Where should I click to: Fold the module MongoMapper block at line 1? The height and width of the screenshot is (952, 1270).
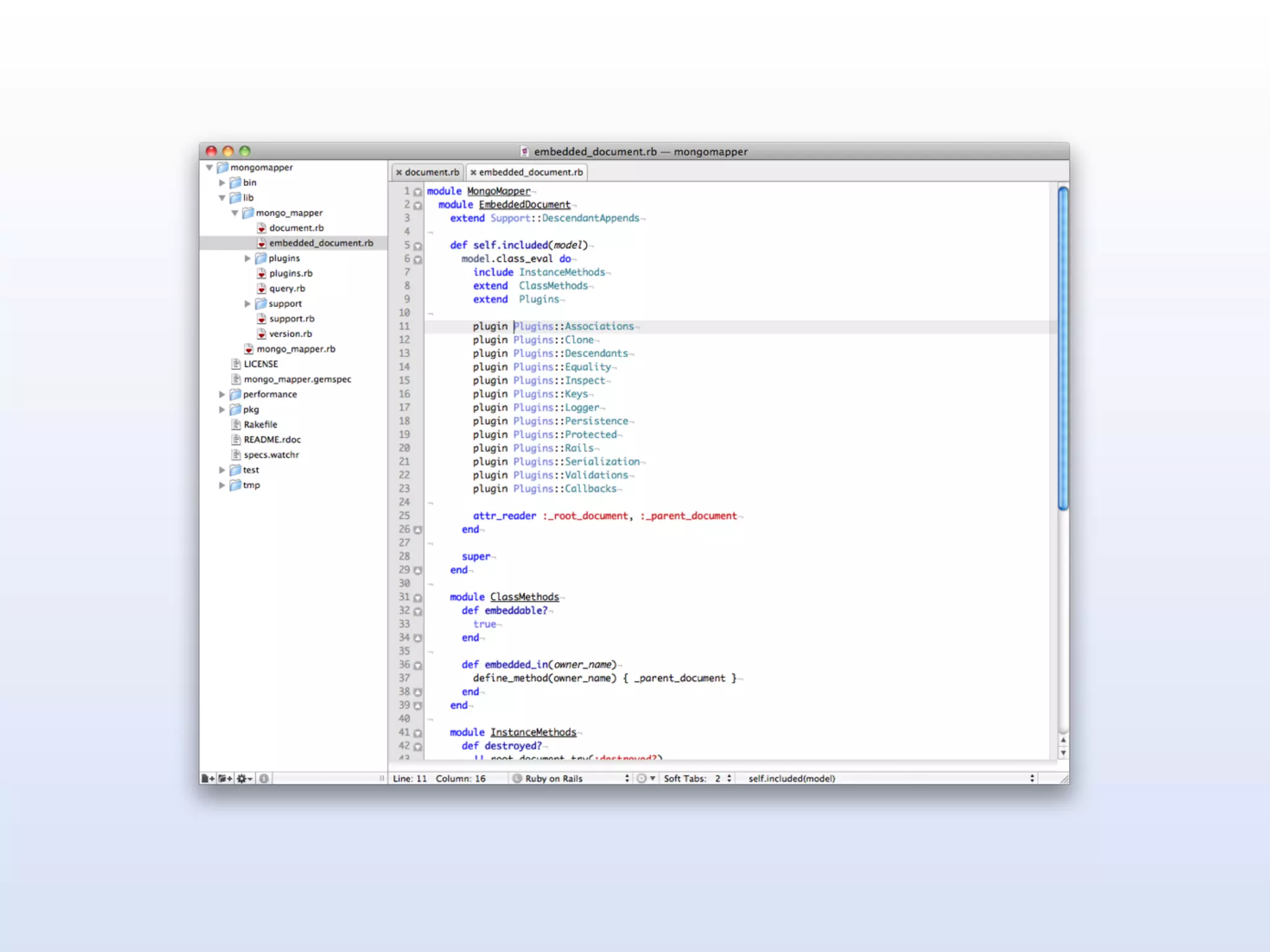click(x=418, y=192)
